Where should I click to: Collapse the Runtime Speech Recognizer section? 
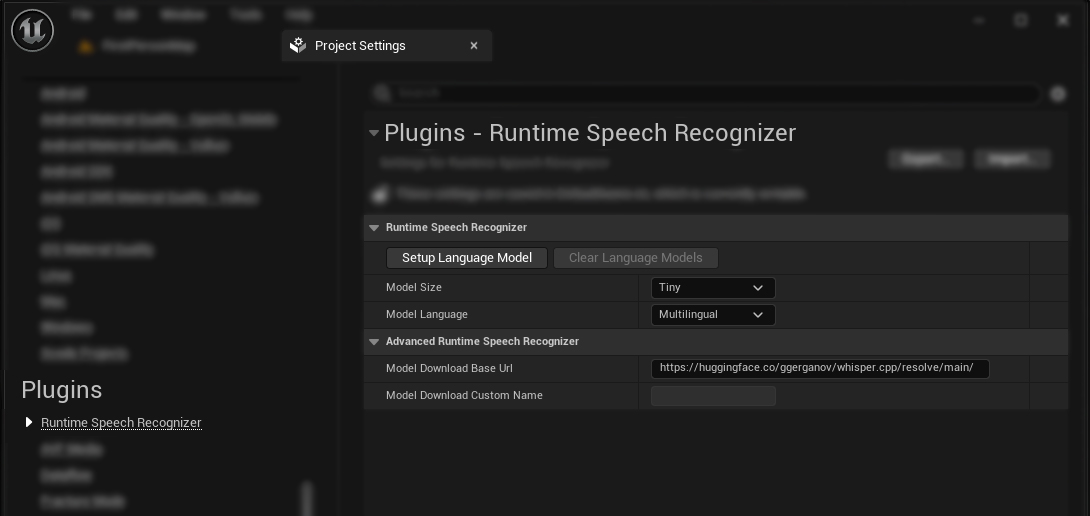tap(374, 228)
